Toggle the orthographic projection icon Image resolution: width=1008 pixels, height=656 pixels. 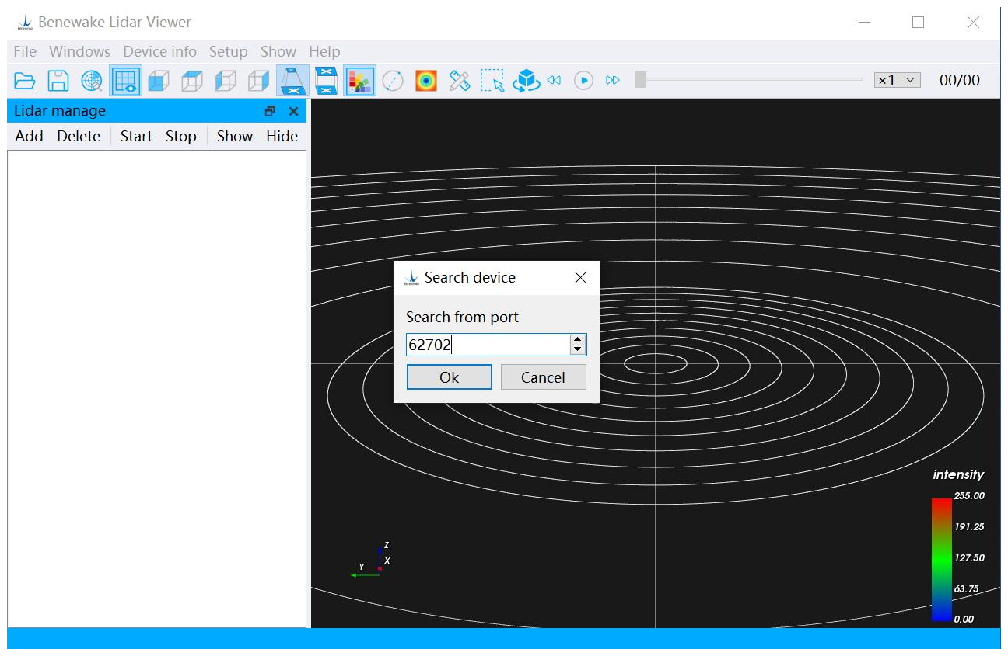tap(326, 81)
